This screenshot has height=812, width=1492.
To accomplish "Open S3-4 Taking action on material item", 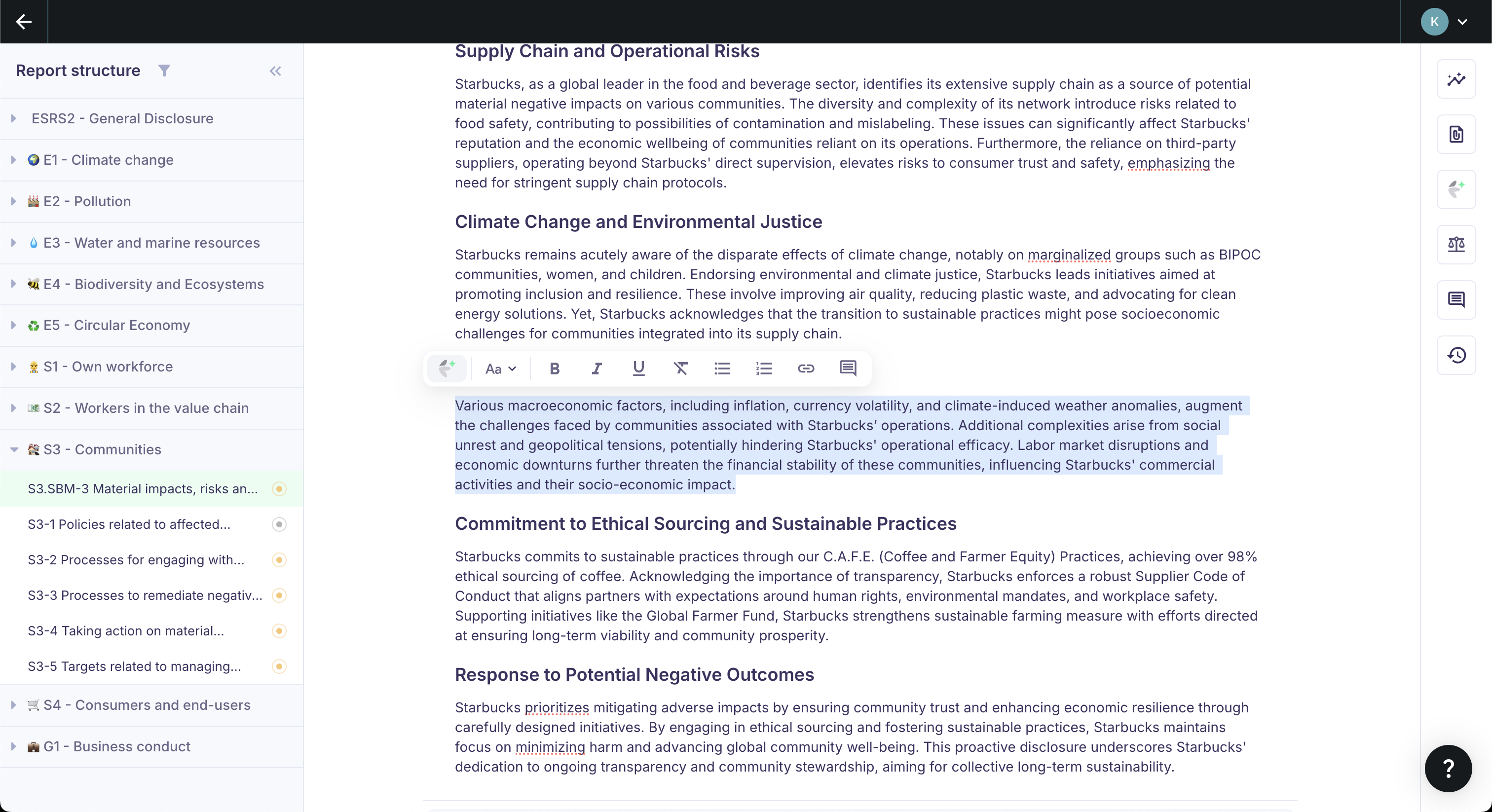I will point(126,631).
